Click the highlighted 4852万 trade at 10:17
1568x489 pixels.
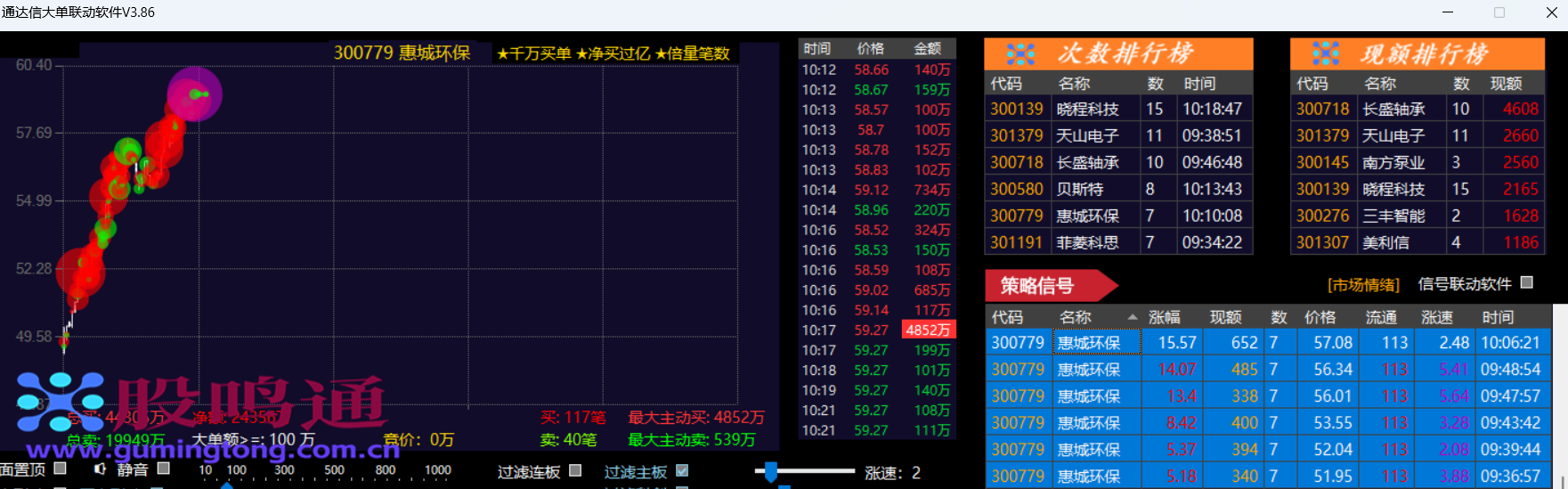(x=928, y=330)
